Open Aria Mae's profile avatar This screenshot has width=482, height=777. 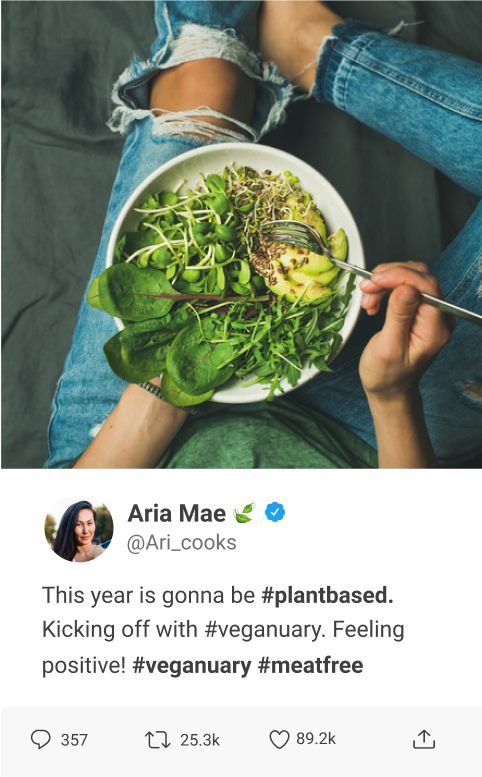(79, 531)
